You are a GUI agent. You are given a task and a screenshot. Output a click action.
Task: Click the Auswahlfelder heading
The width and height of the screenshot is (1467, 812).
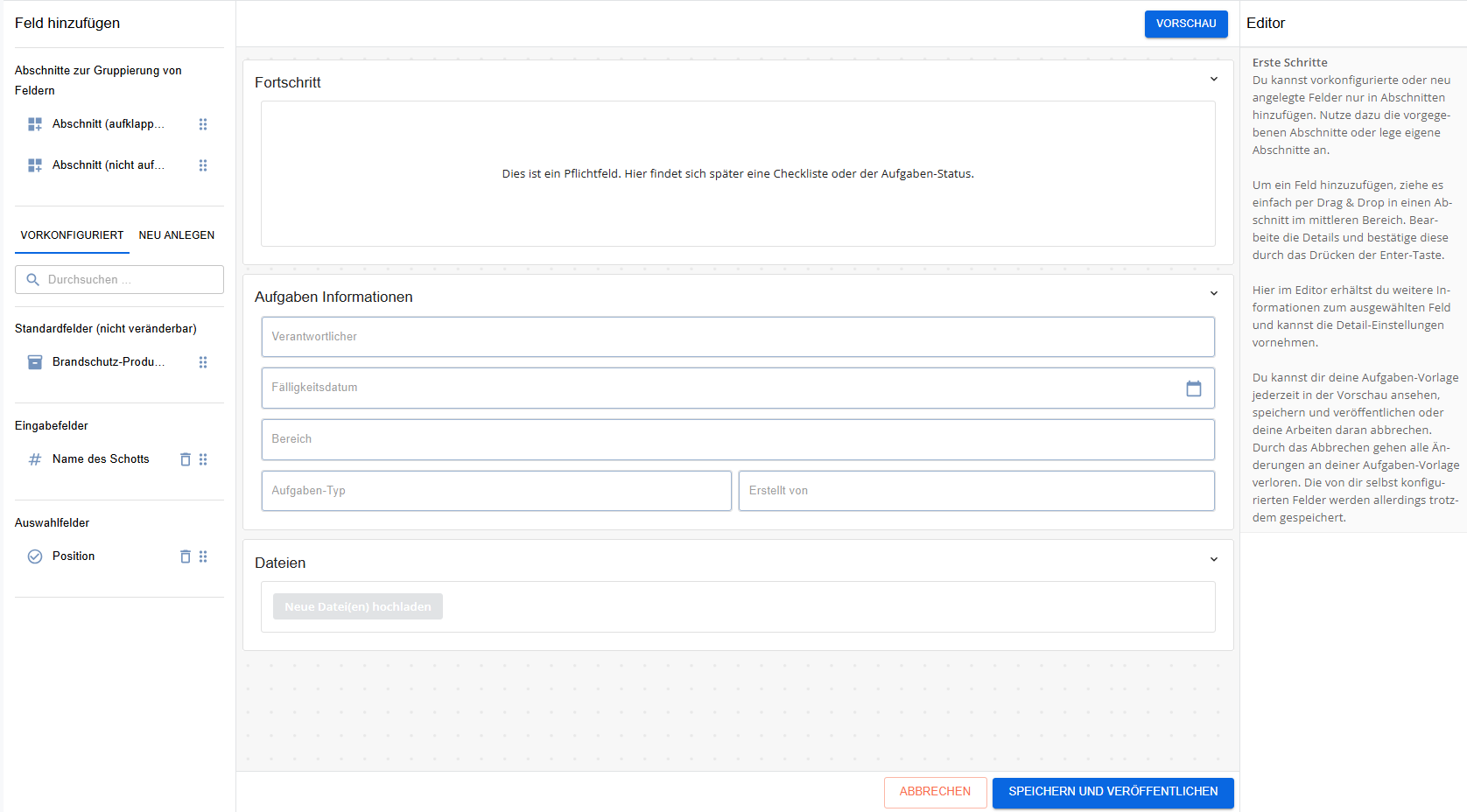tap(53, 523)
